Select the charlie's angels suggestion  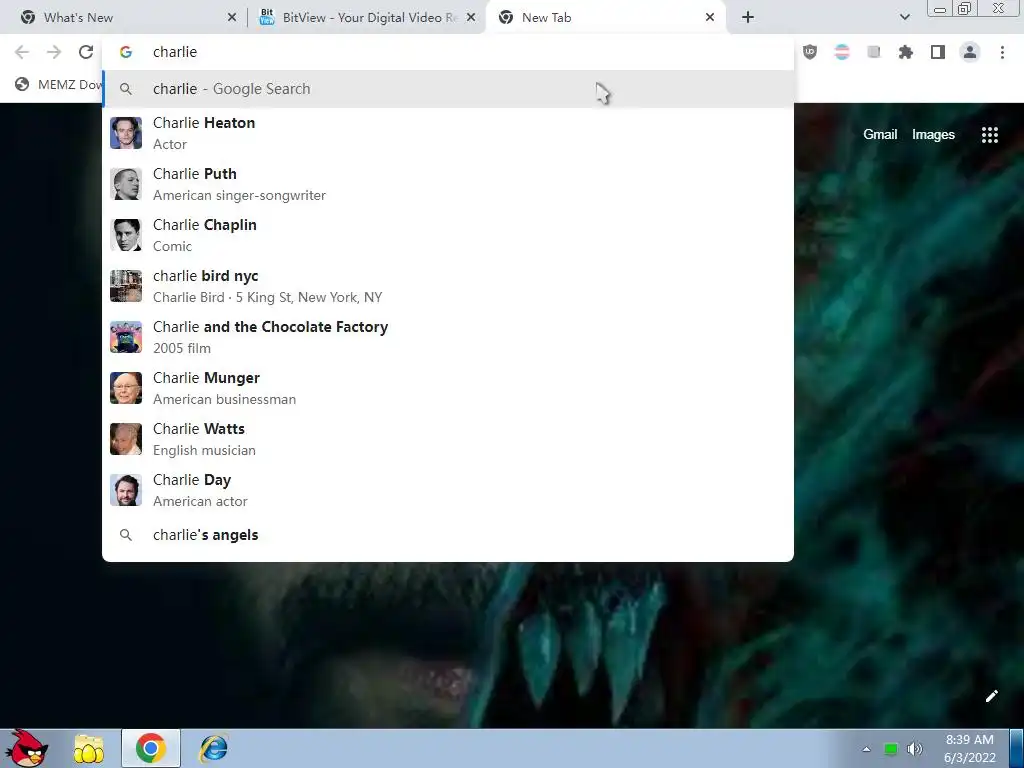tap(448, 535)
